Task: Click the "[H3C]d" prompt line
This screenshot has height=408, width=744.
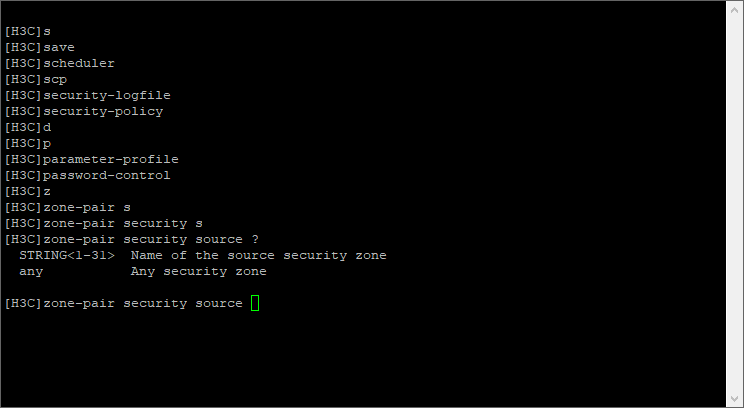Action: [27, 127]
